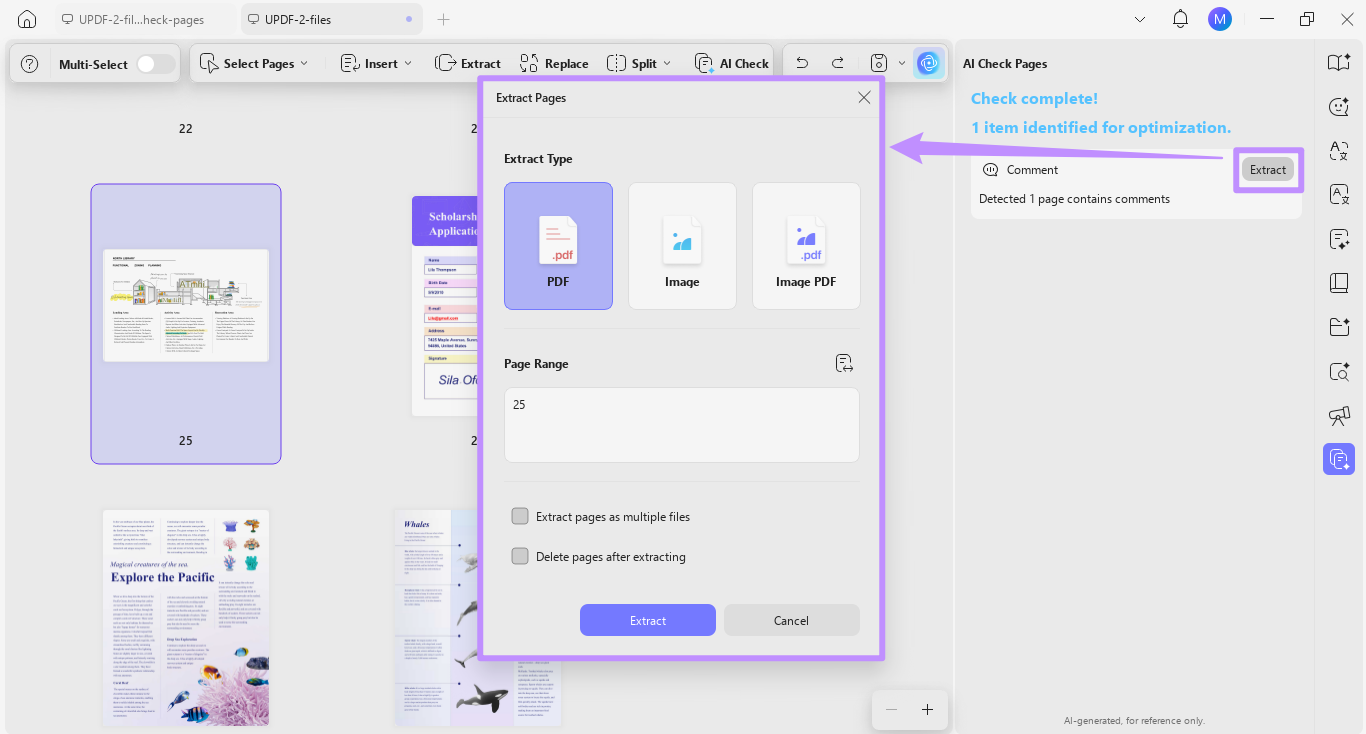This screenshot has height=734, width=1366.
Task: Select the Whales page thumbnail
Action: click(x=435, y=618)
